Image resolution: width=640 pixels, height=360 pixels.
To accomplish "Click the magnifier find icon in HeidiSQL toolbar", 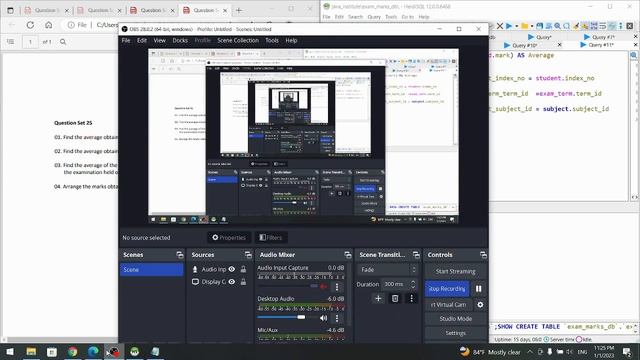I will click(557, 26).
